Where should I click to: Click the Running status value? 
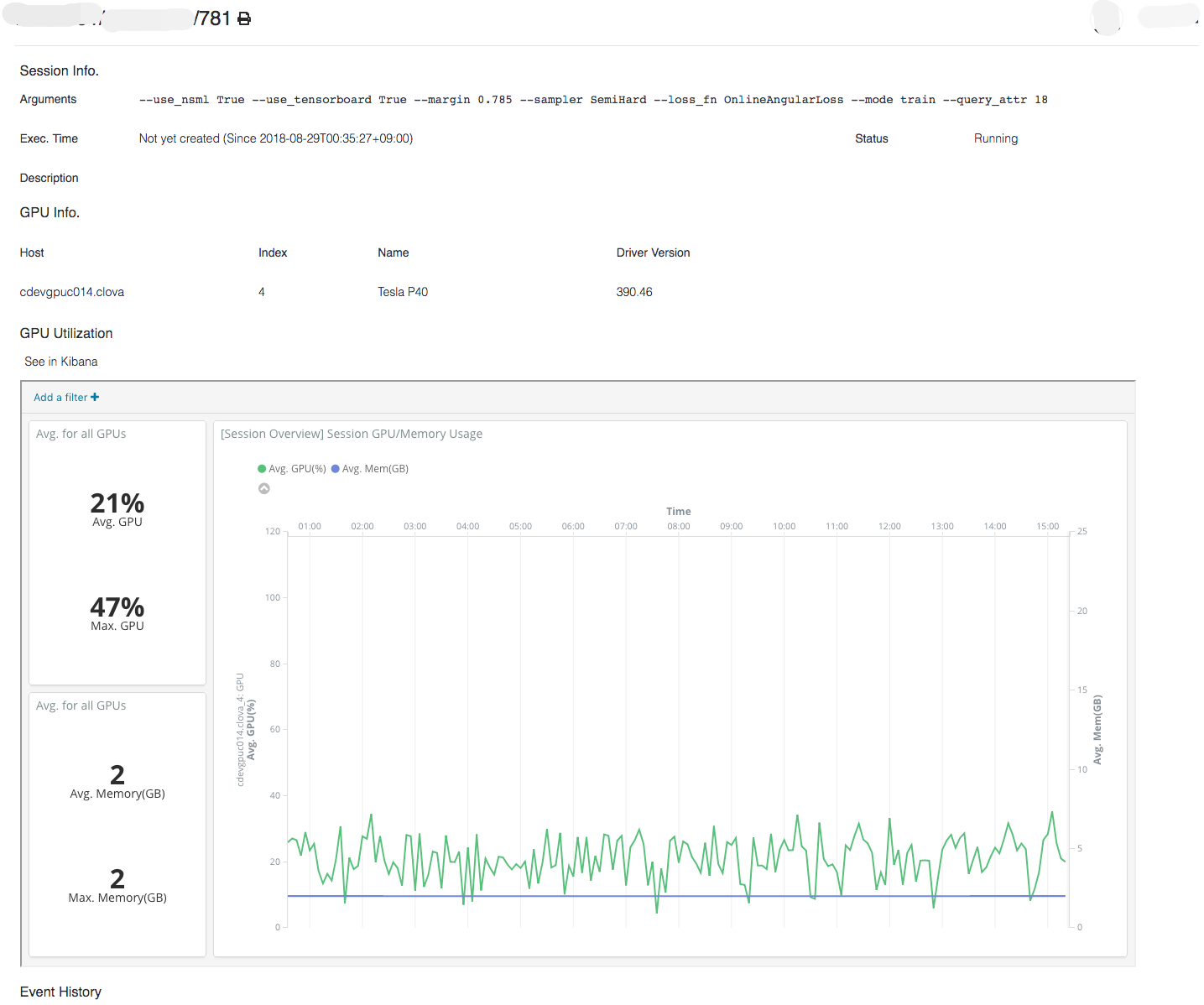[x=996, y=138]
